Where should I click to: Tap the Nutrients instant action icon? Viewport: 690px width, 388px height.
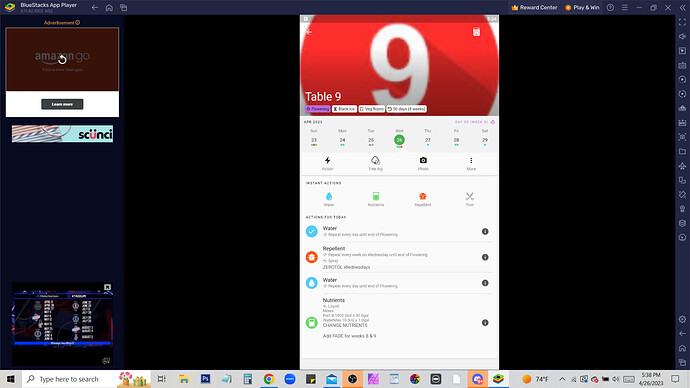point(376,199)
